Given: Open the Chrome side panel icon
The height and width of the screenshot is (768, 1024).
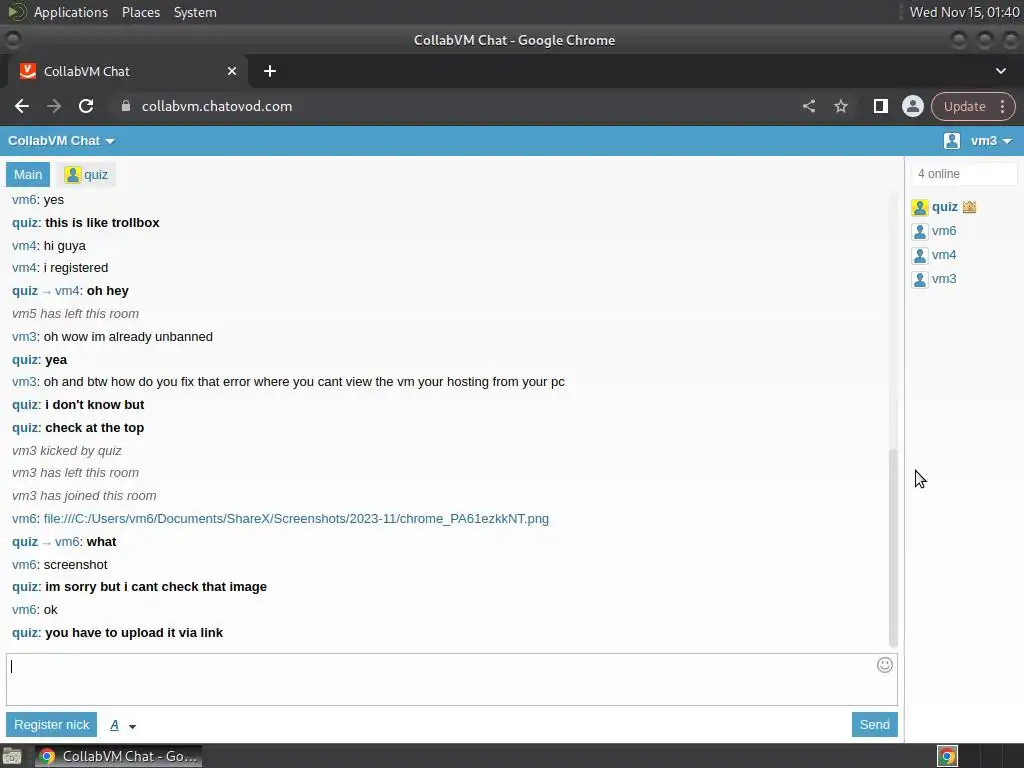Looking at the screenshot, I should pos(880,106).
